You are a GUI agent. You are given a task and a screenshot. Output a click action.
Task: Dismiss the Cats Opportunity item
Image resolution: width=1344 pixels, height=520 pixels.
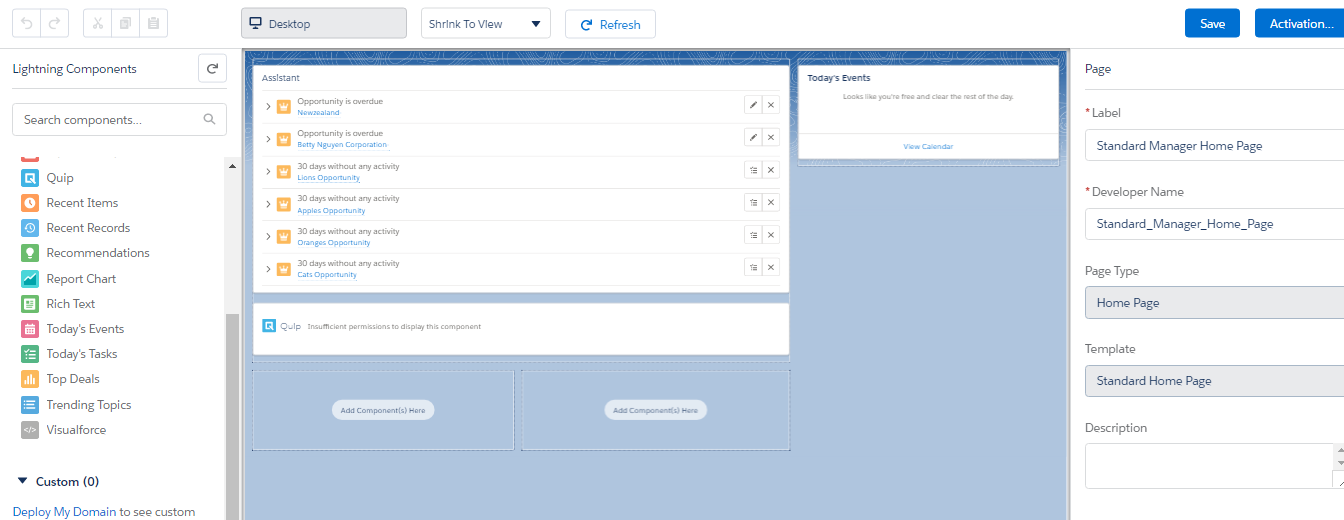(770, 268)
